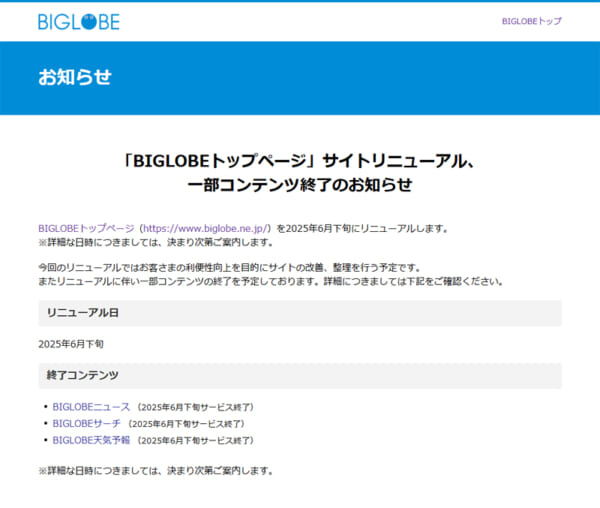Click the sentence starting 今回のリニューアルでは

click(x=230, y=267)
